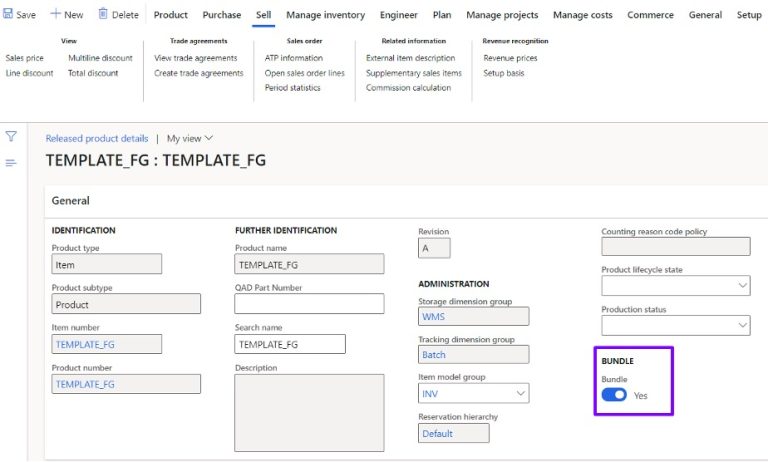Click the Description text area

(x=309, y=413)
